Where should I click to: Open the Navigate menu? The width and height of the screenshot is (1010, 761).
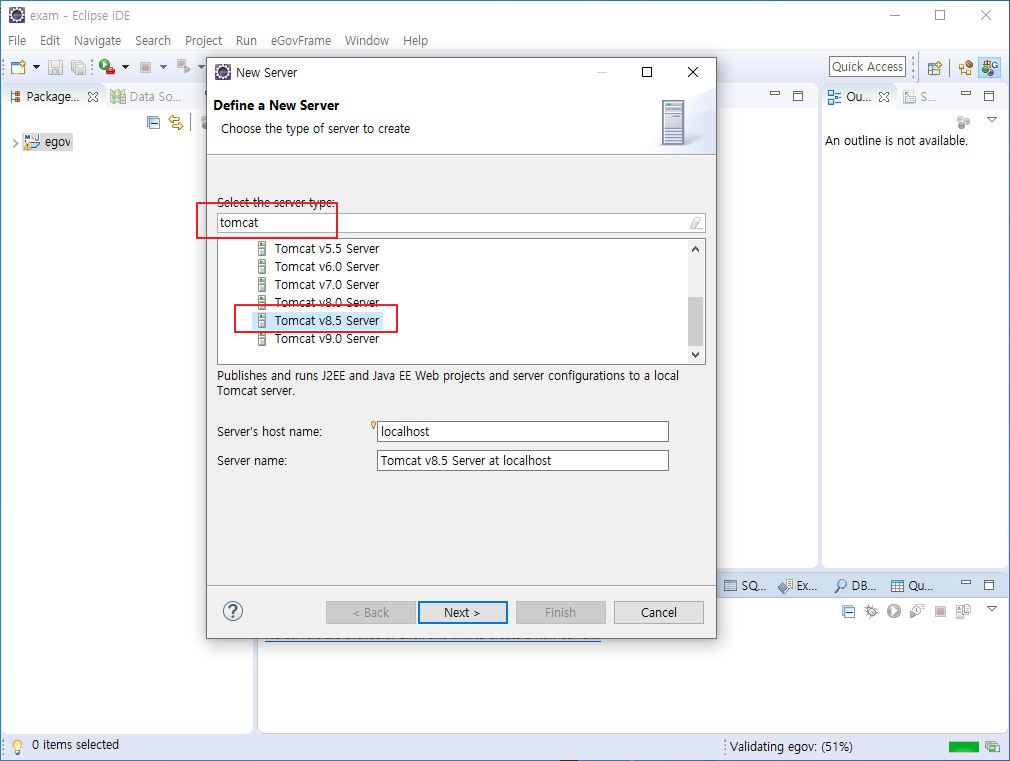pos(97,41)
